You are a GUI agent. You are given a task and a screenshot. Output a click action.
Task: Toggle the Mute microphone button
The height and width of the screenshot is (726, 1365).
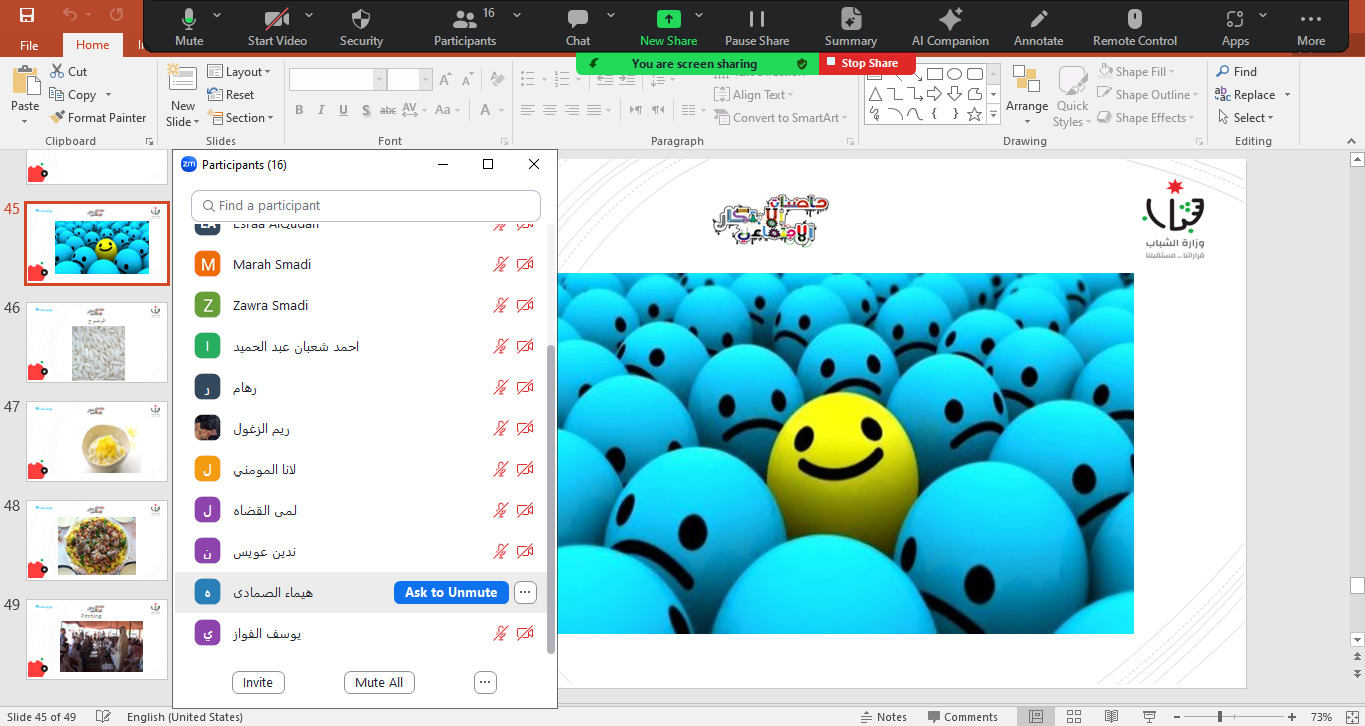(x=188, y=20)
